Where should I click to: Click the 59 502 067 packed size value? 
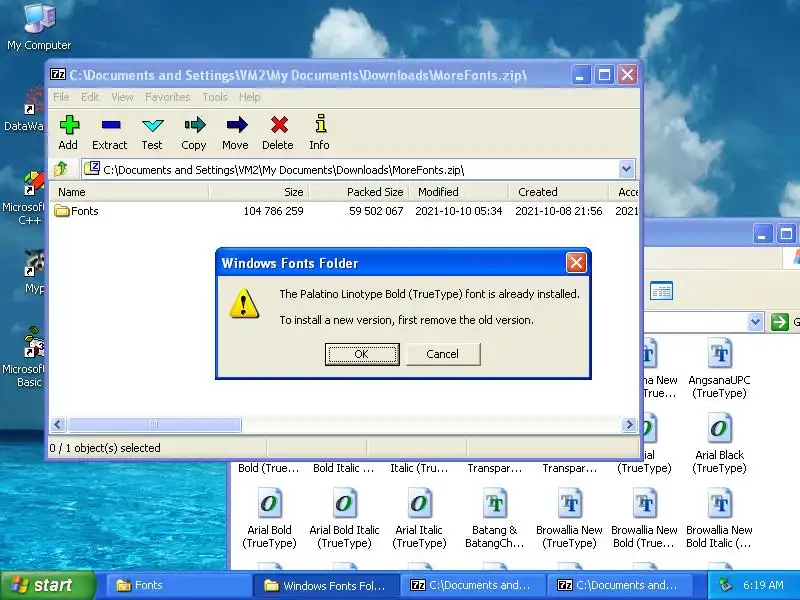point(376,211)
